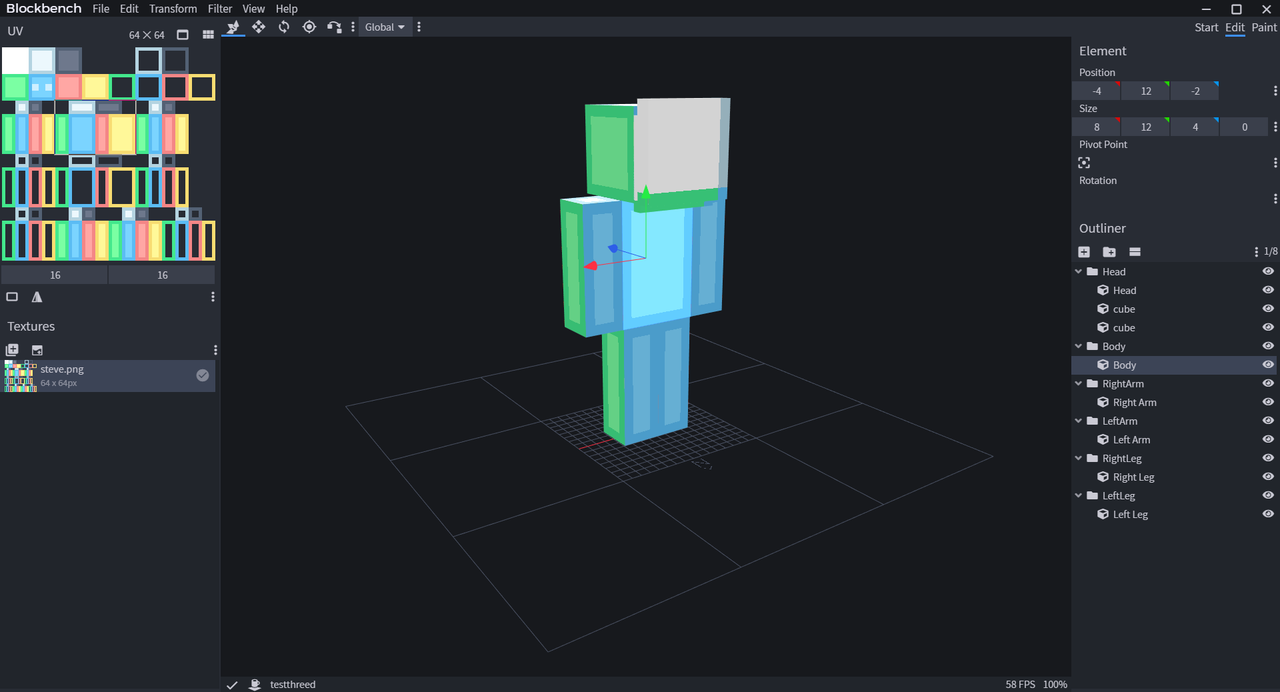Open the Size row three-dot menu
This screenshot has height=692, width=1280.
[1275, 127]
